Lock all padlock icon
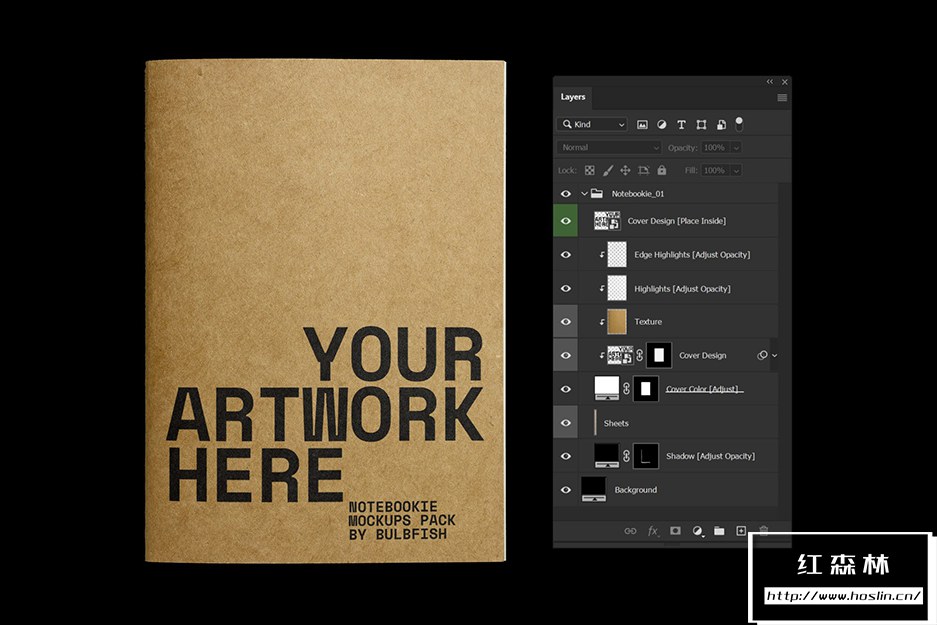 (662, 170)
